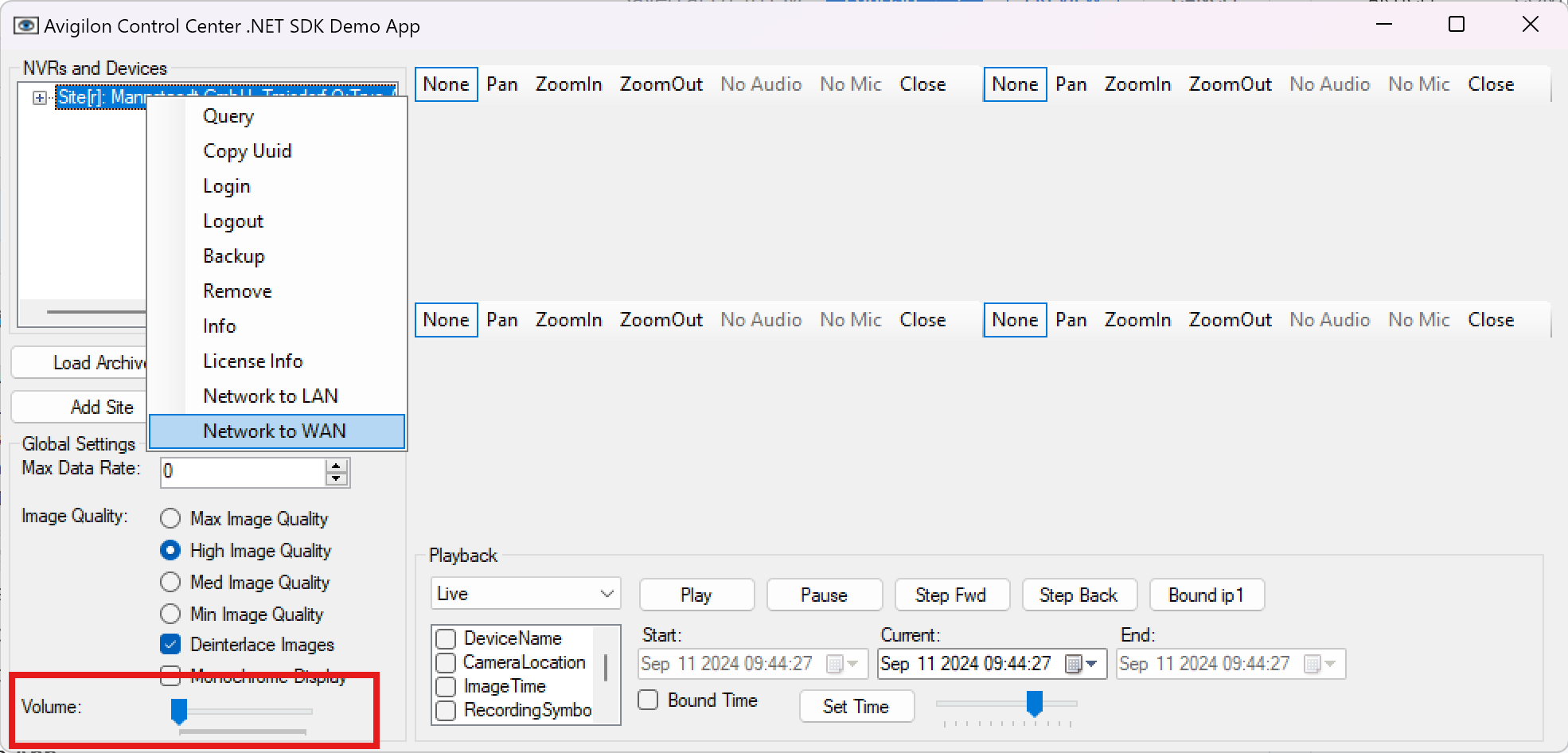
Task: Check the RecordingSymbol overlay checkbox
Action: (446, 711)
